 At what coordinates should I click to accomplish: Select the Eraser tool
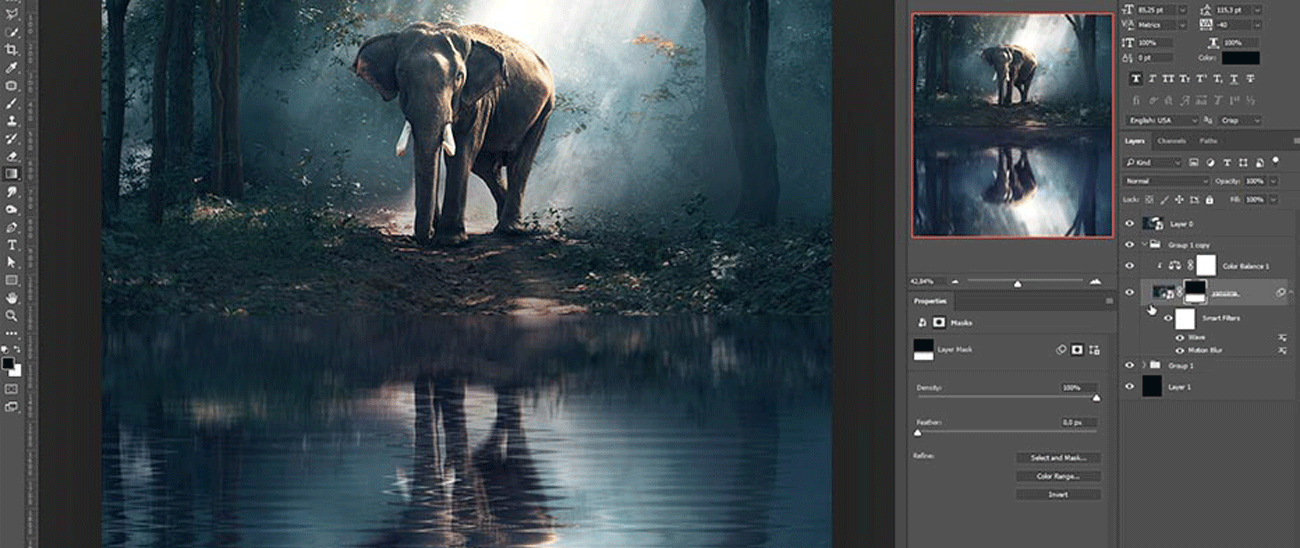click(11, 156)
